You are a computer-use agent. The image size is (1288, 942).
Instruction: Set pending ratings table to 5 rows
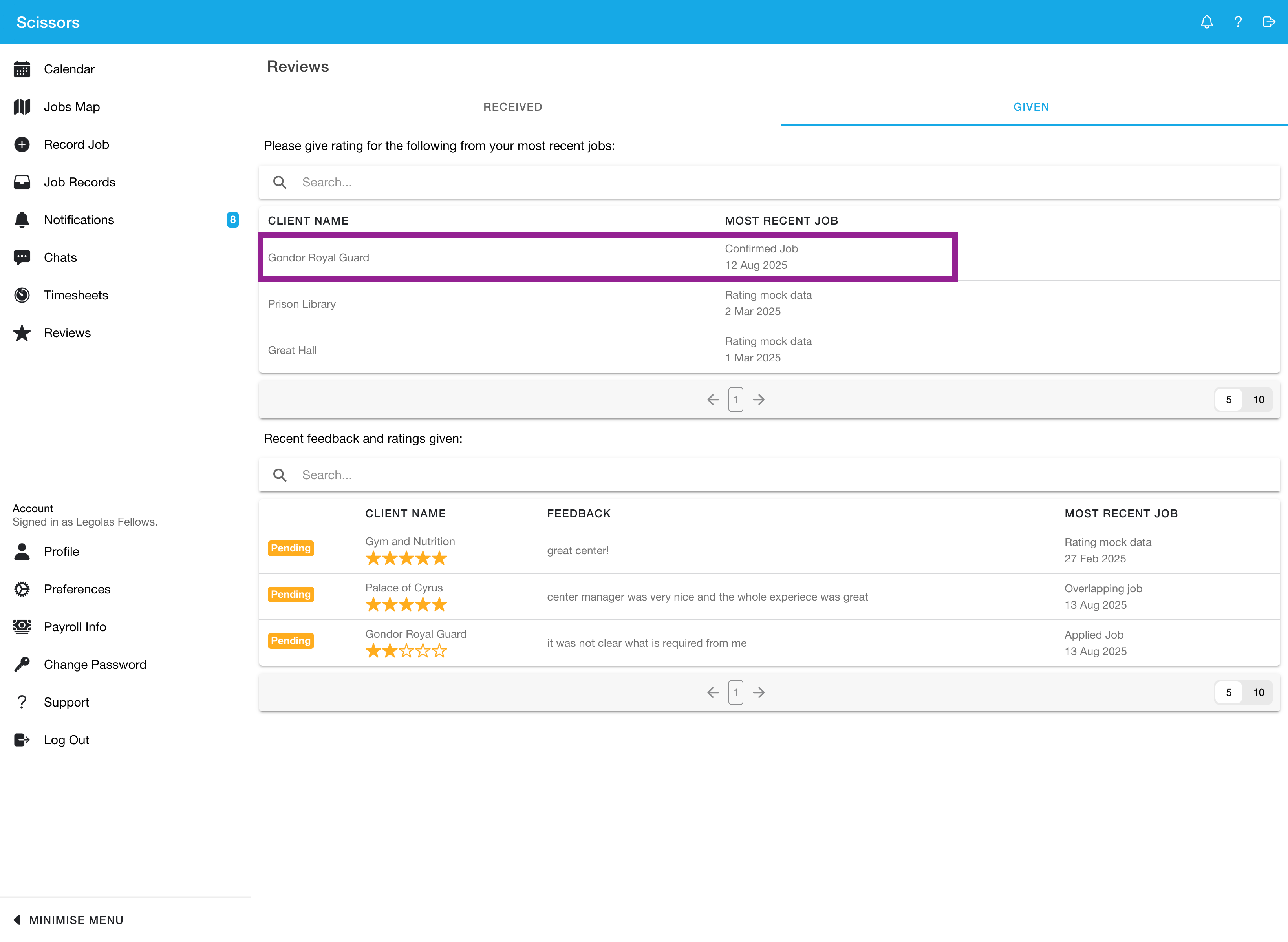(1229, 400)
